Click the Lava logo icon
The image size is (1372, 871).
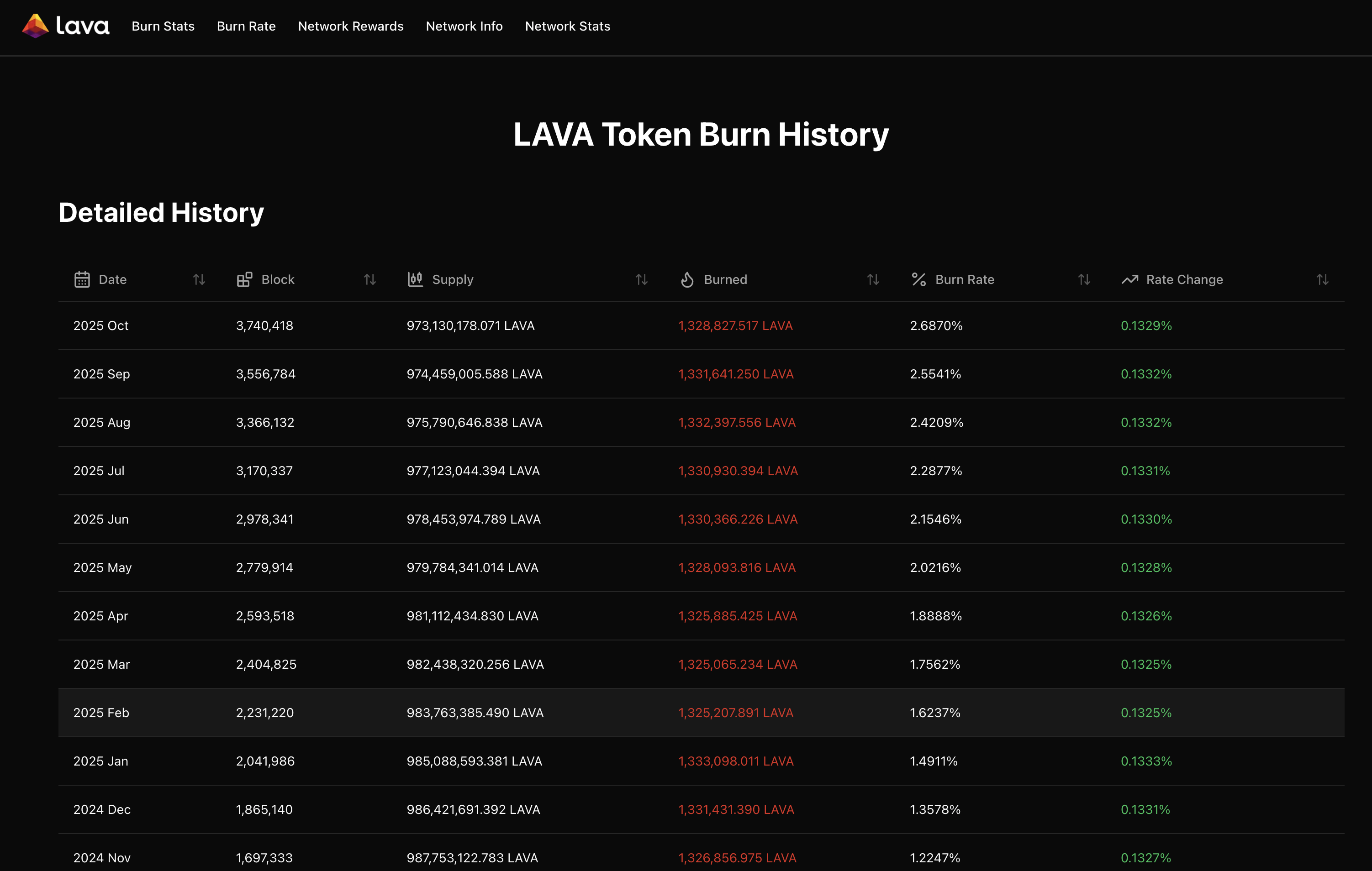(x=35, y=26)
